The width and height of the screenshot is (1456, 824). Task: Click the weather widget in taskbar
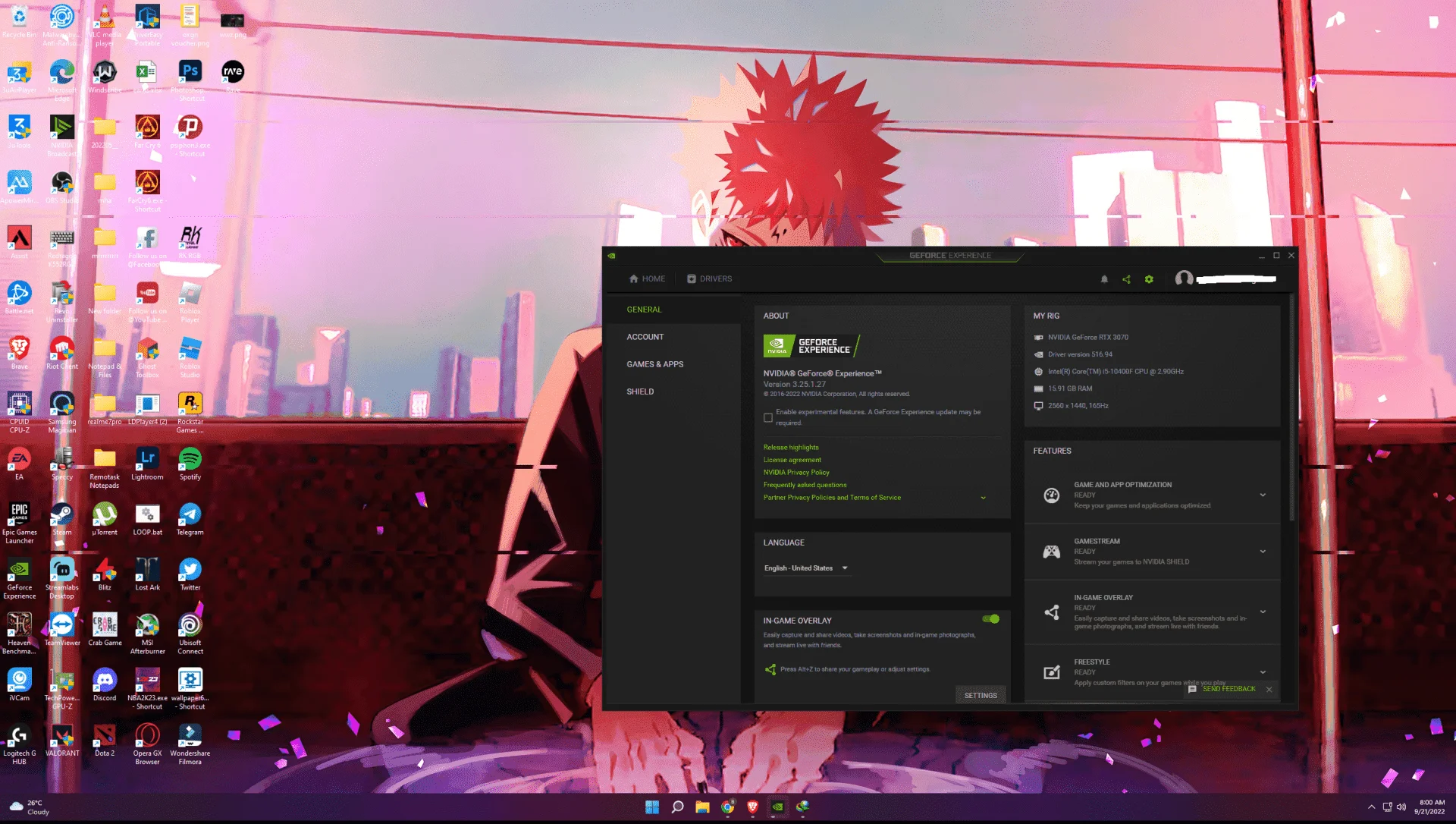click(30, 807)
